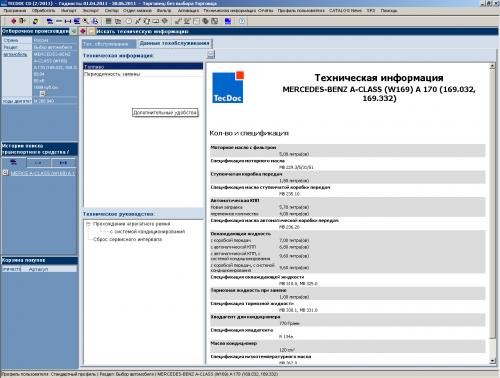The image size is (500, 378).
Task: Click the red diamond icon beside search header
Action: [83, 31]
